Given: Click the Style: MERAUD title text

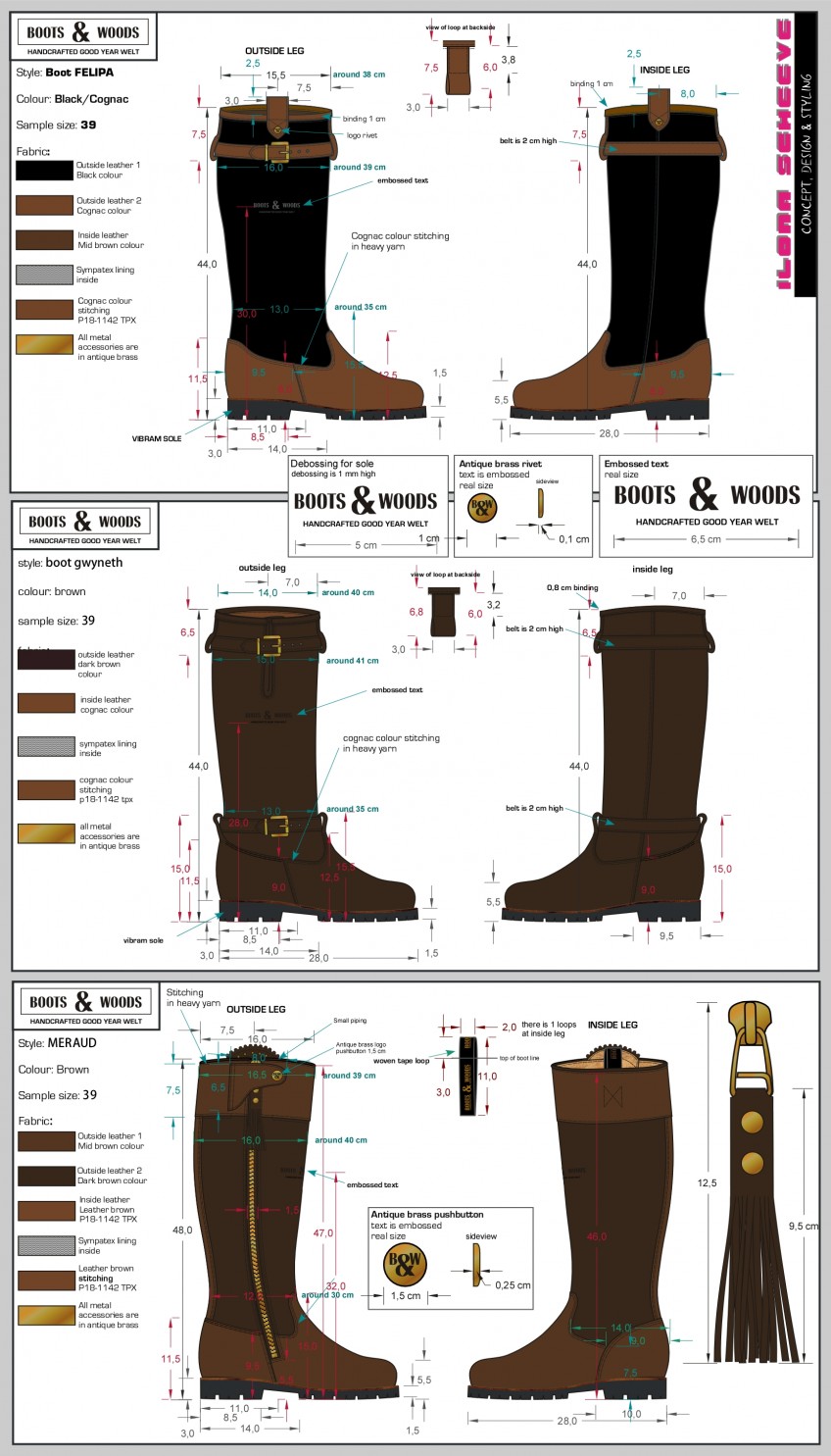Looking at the screenshot, I should tap(57, 1043).
